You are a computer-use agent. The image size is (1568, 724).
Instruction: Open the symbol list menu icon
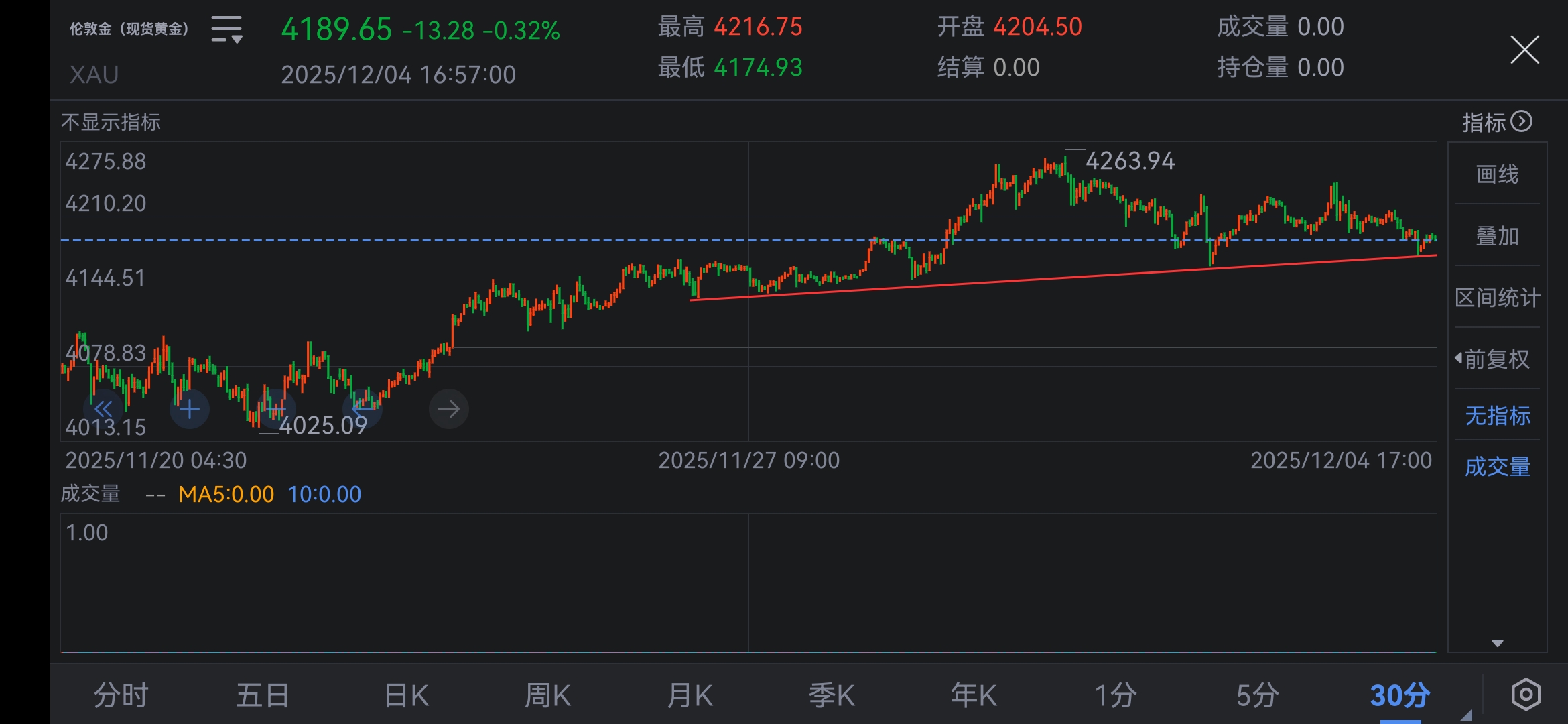pyautogui.click(x=226, y=29)
